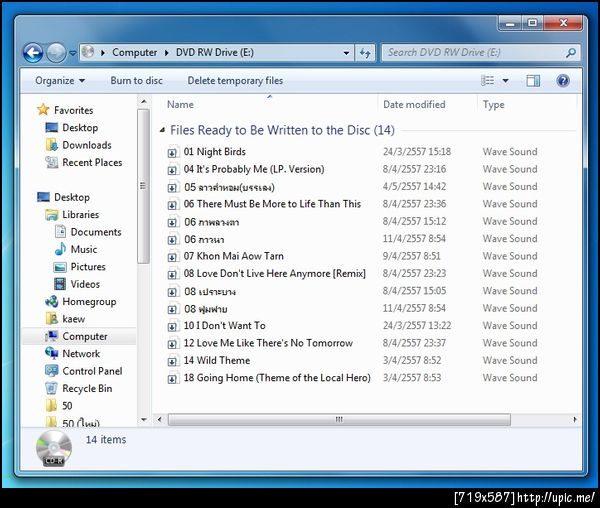This screenshot has width=600, height=508.
Task: Toggle the preview pane icon
Action: click(x=533, y=81)
